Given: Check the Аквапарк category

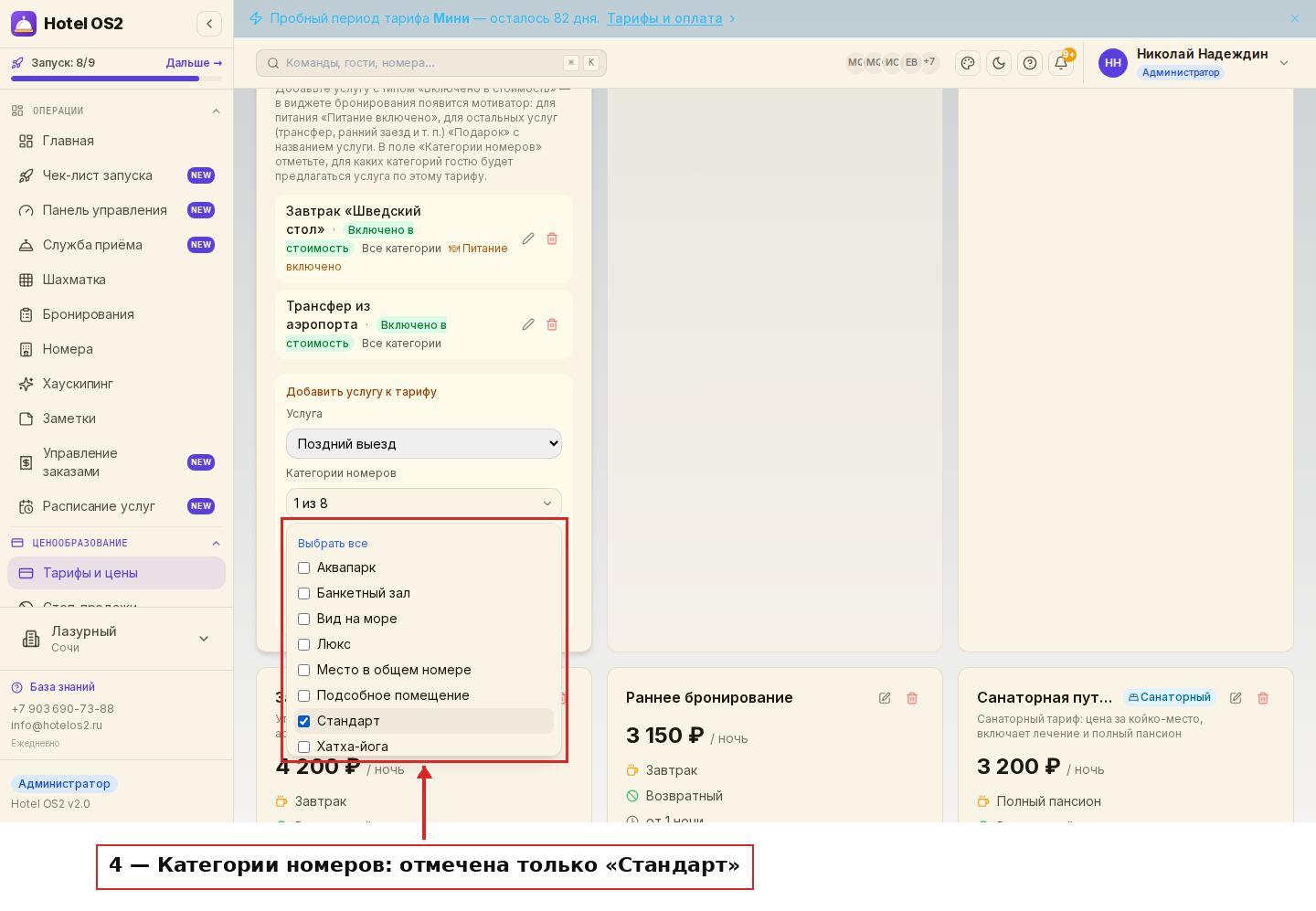Looking at the screenshot, I should pos(304,568).
